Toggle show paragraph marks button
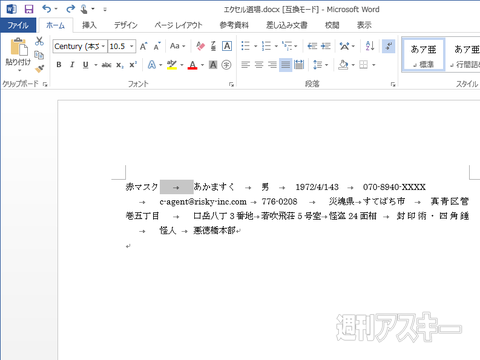Image resolution: width=480 pixels, height=360 pixels. coord(389,46)
